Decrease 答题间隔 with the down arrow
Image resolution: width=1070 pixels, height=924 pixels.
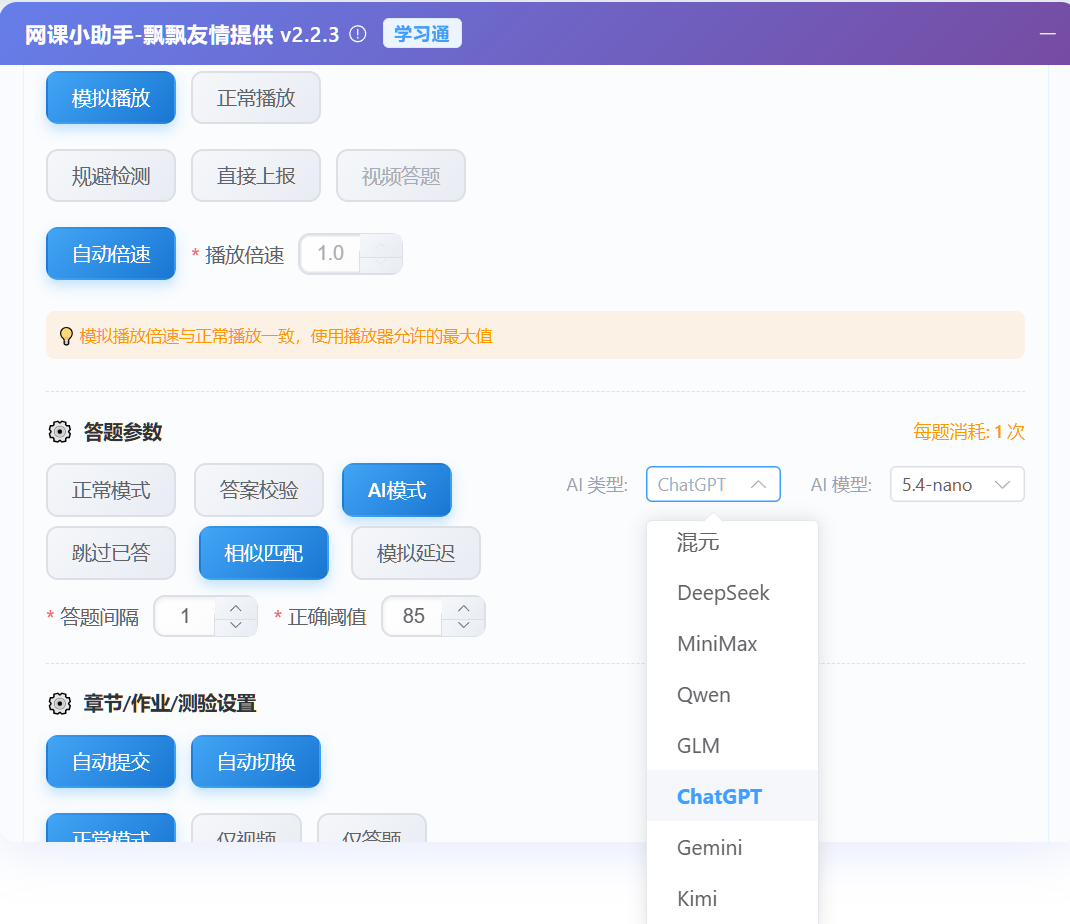[236, 626]
